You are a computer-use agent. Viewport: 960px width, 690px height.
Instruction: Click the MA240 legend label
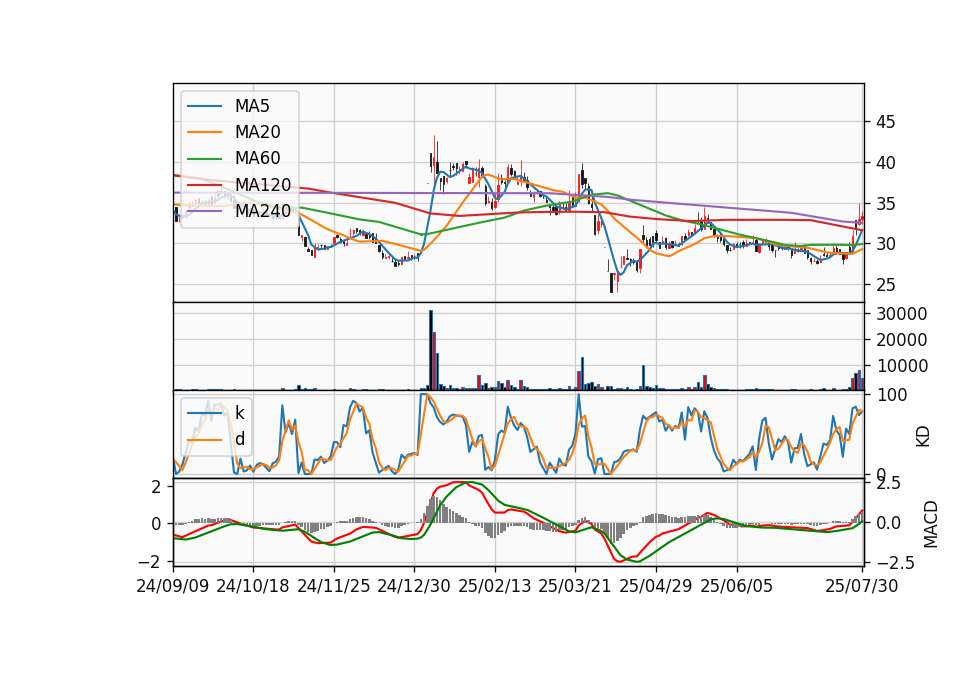point(263,211)
